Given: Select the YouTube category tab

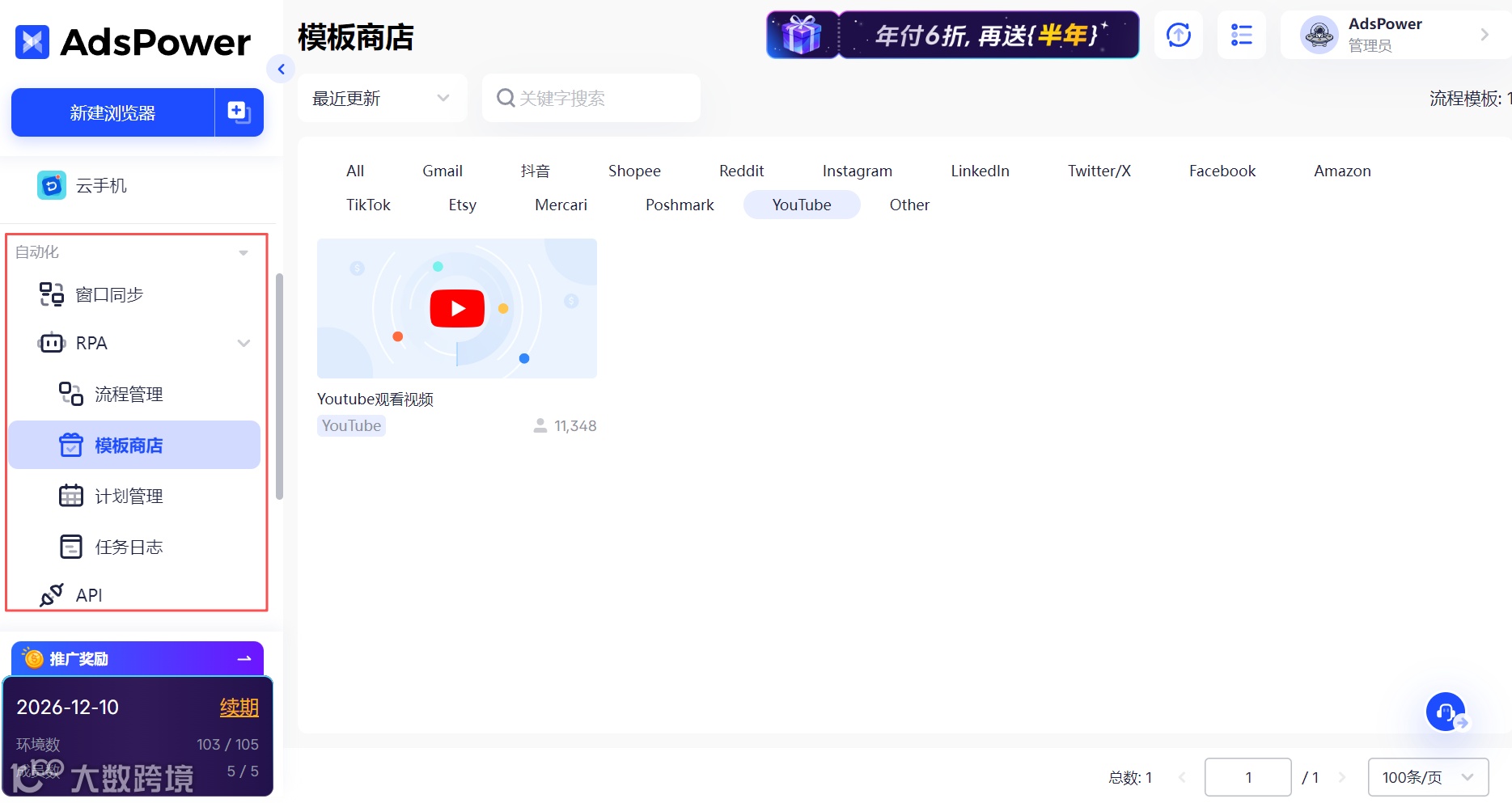Looking at the screenshot, I should 802,205.
